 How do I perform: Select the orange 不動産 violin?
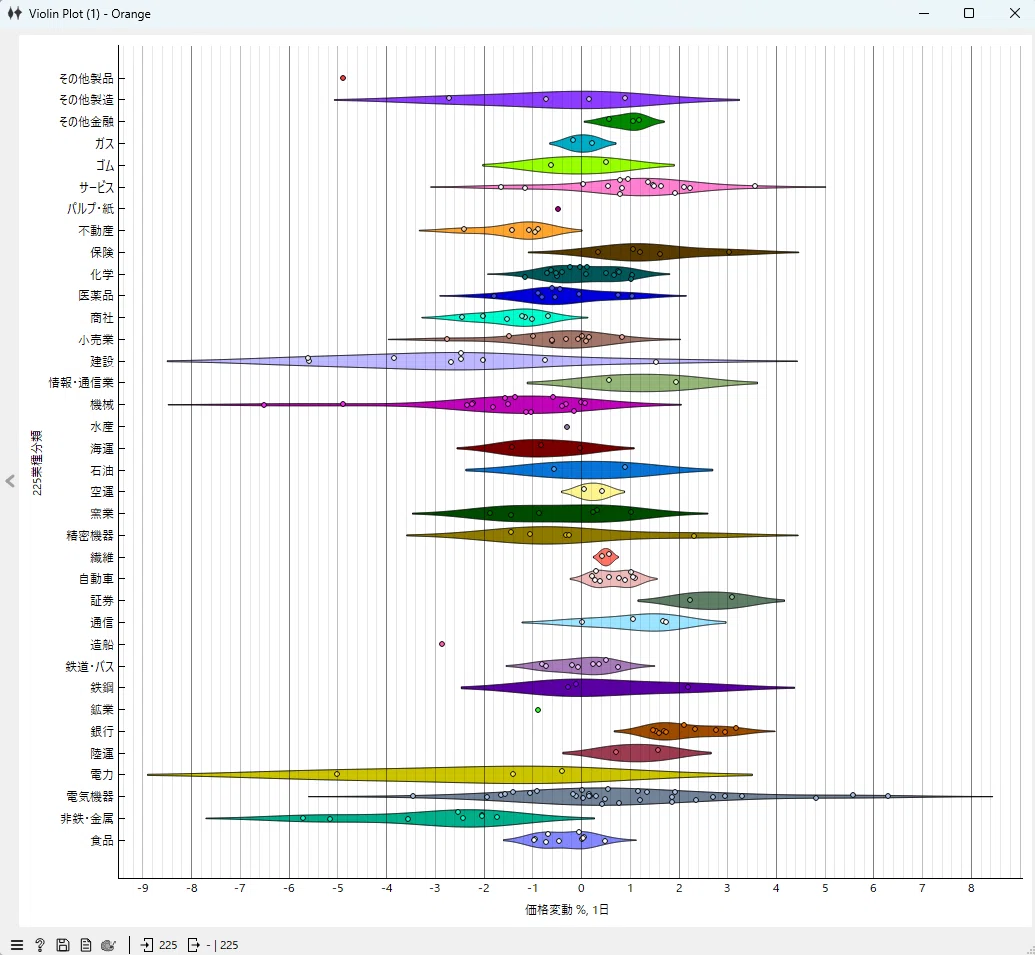500,230
